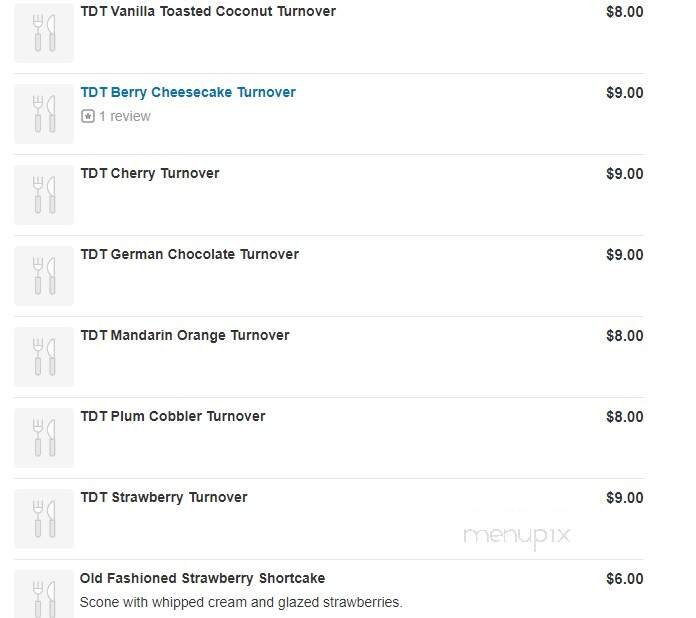Select TDT German Chocolate Turnover name
This screenshot has width=696, height=618.
click(x=190, y=254)
